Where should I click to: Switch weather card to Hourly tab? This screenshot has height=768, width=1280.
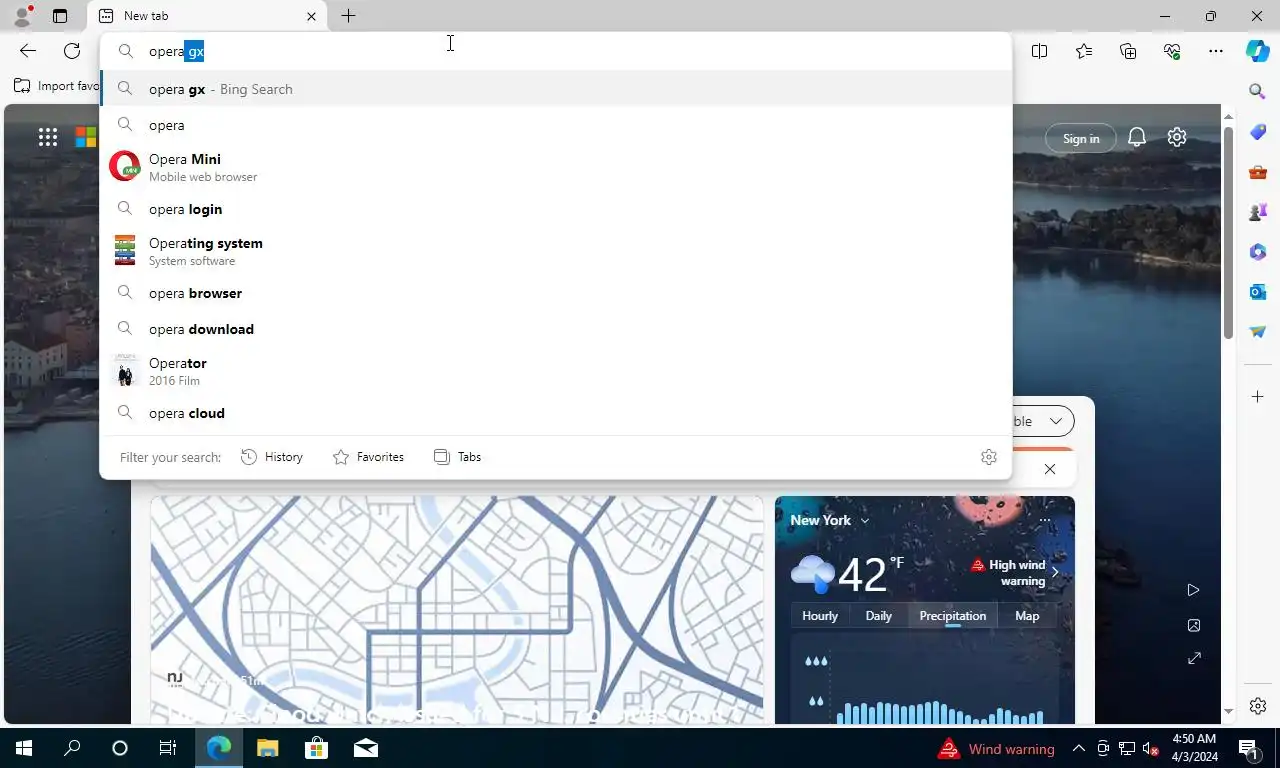[820, 616]
